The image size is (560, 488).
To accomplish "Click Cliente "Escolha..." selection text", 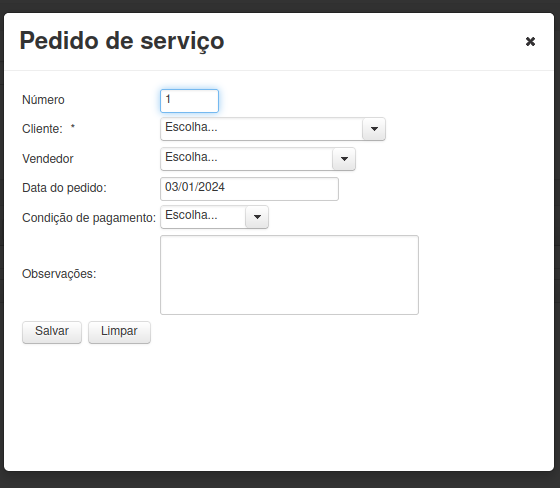I will click(191, 127).
